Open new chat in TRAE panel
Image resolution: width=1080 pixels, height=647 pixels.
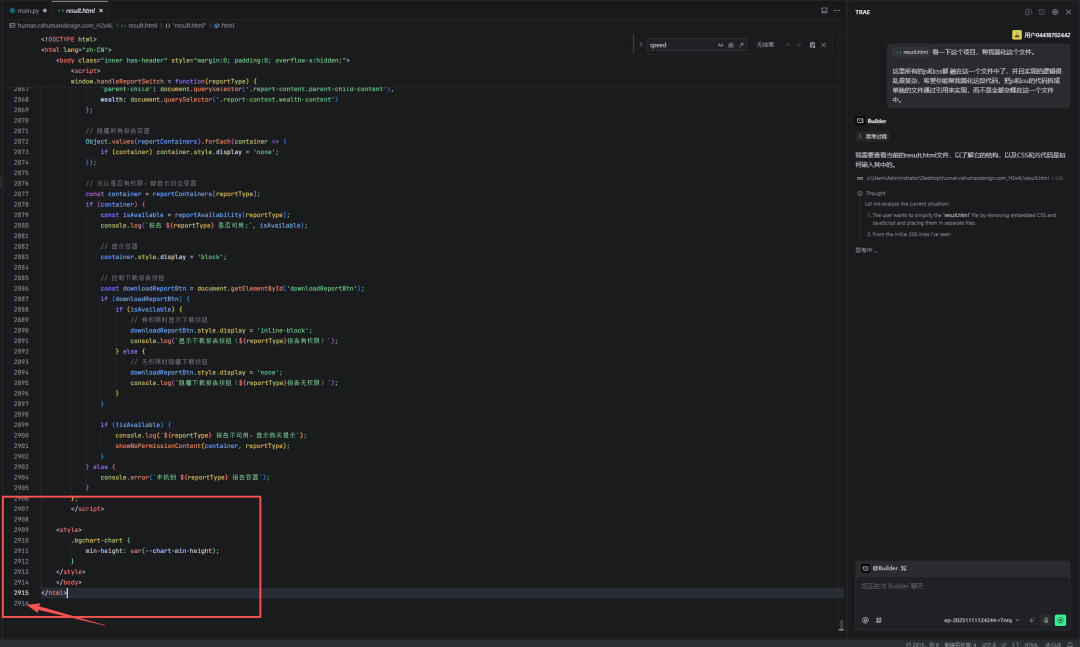pos(1028,12)
